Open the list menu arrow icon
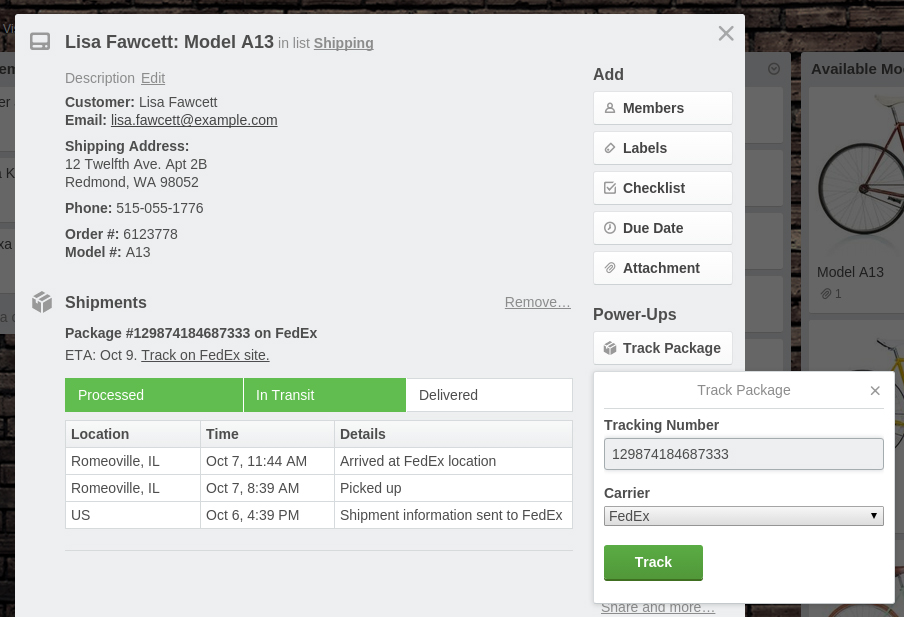 774,69
